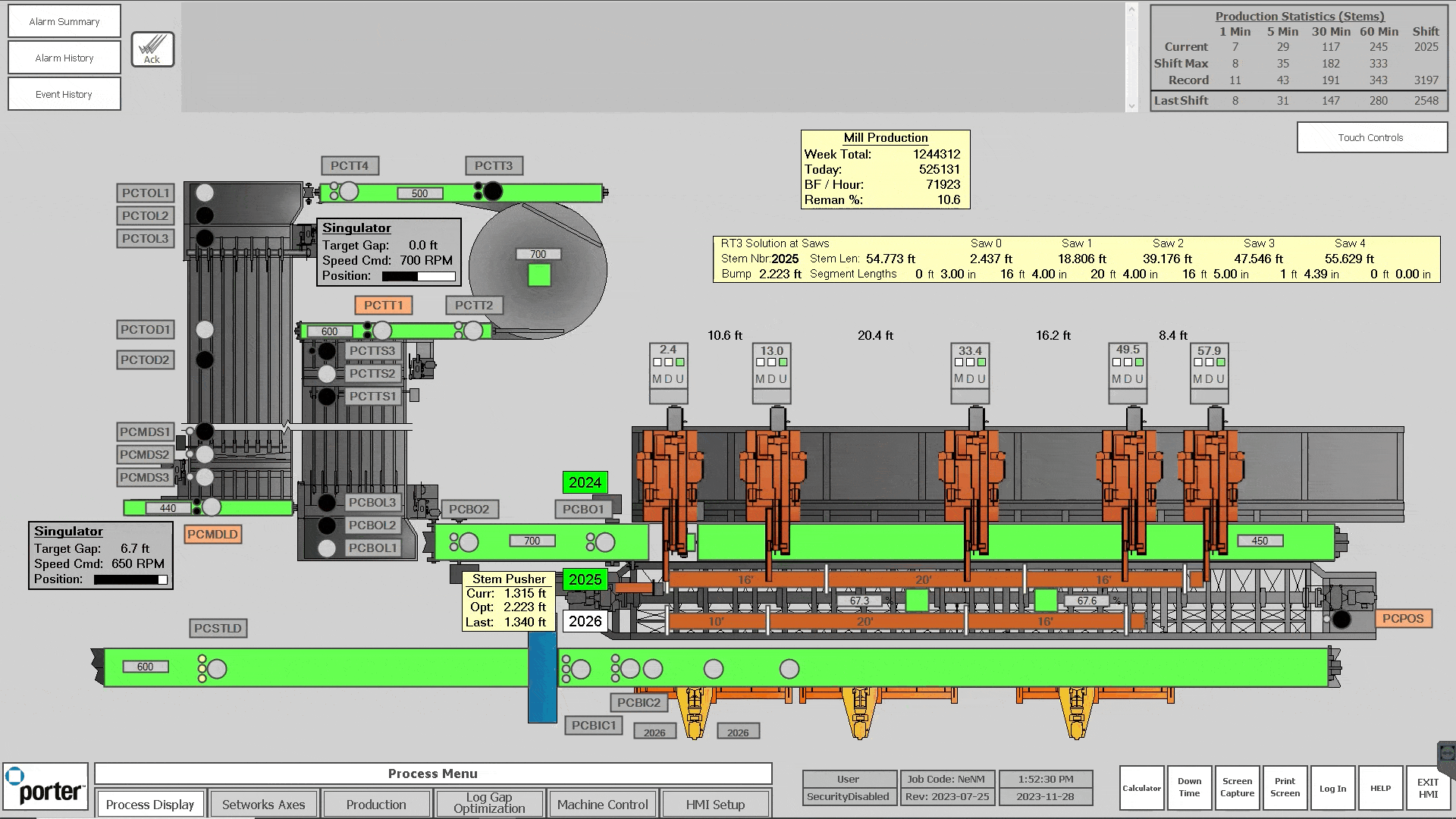
Task: Click the 700 speed field on PCBO conveyor
Action: (x=532, y=541)
